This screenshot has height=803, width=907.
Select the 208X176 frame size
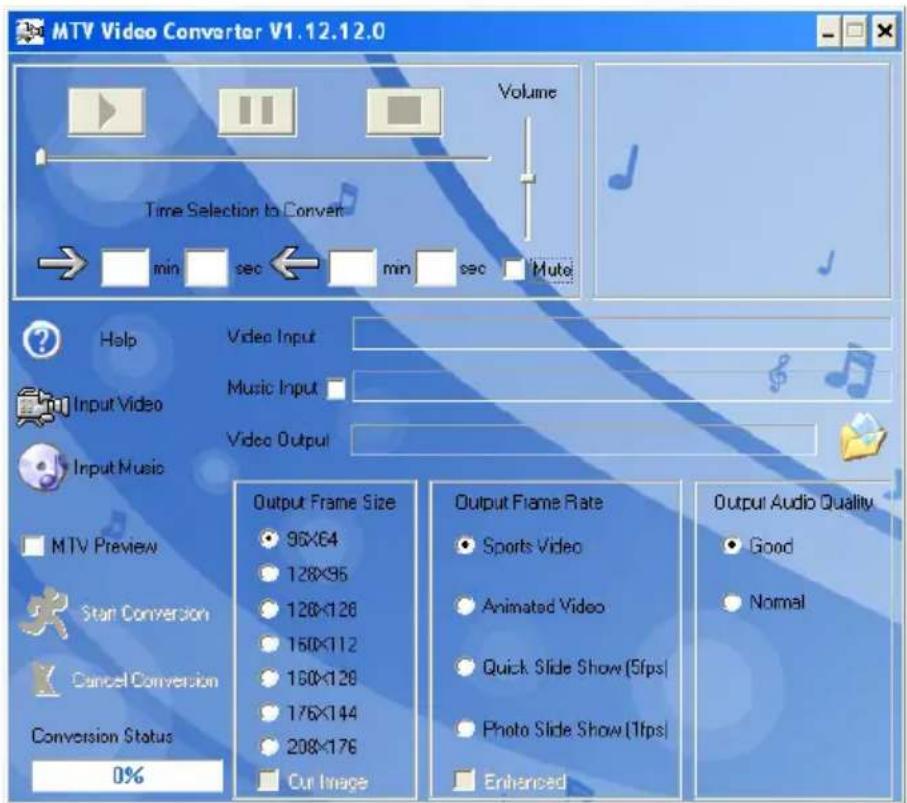[269, 746]
